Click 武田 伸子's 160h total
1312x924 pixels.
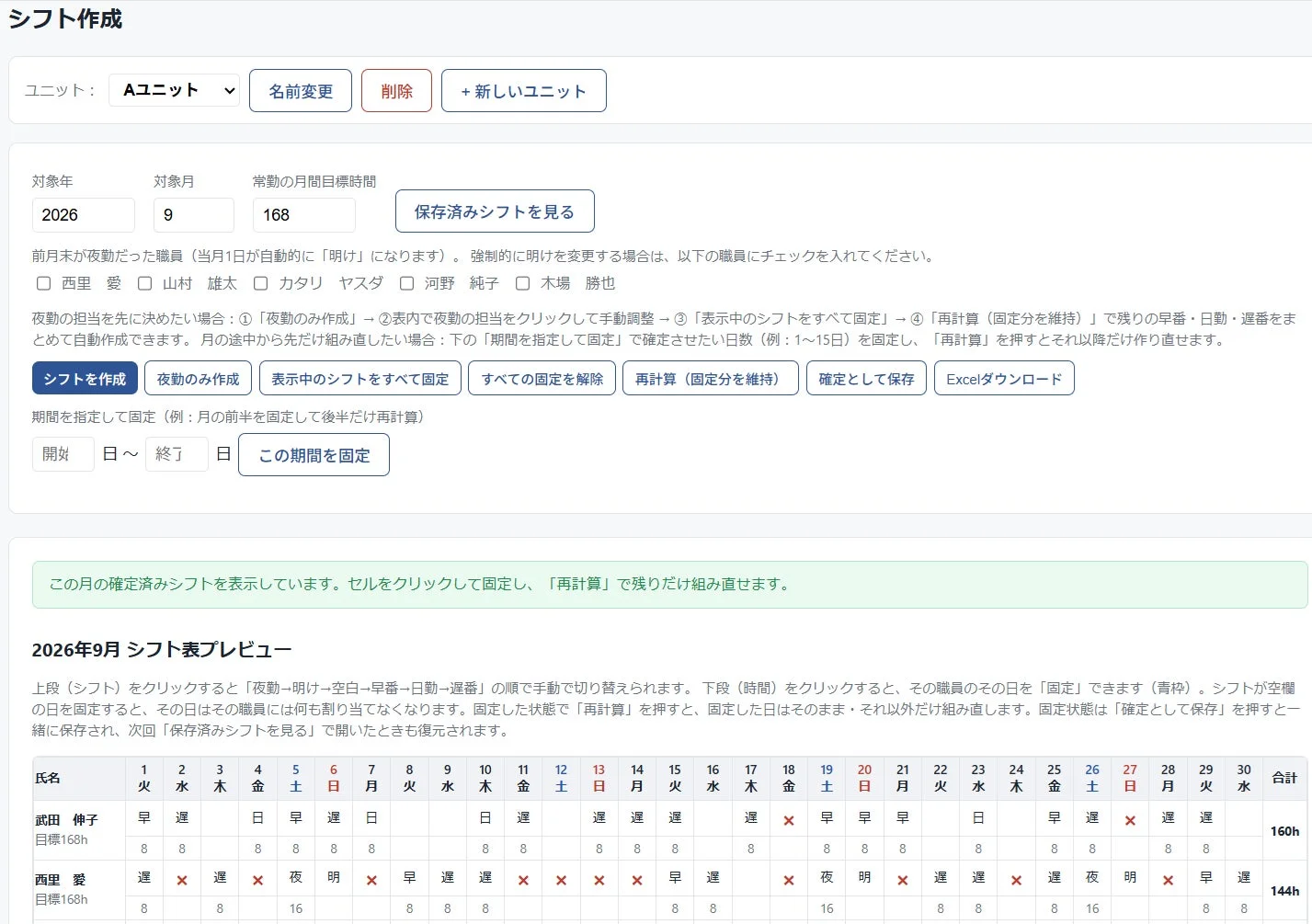(1284, 831)
